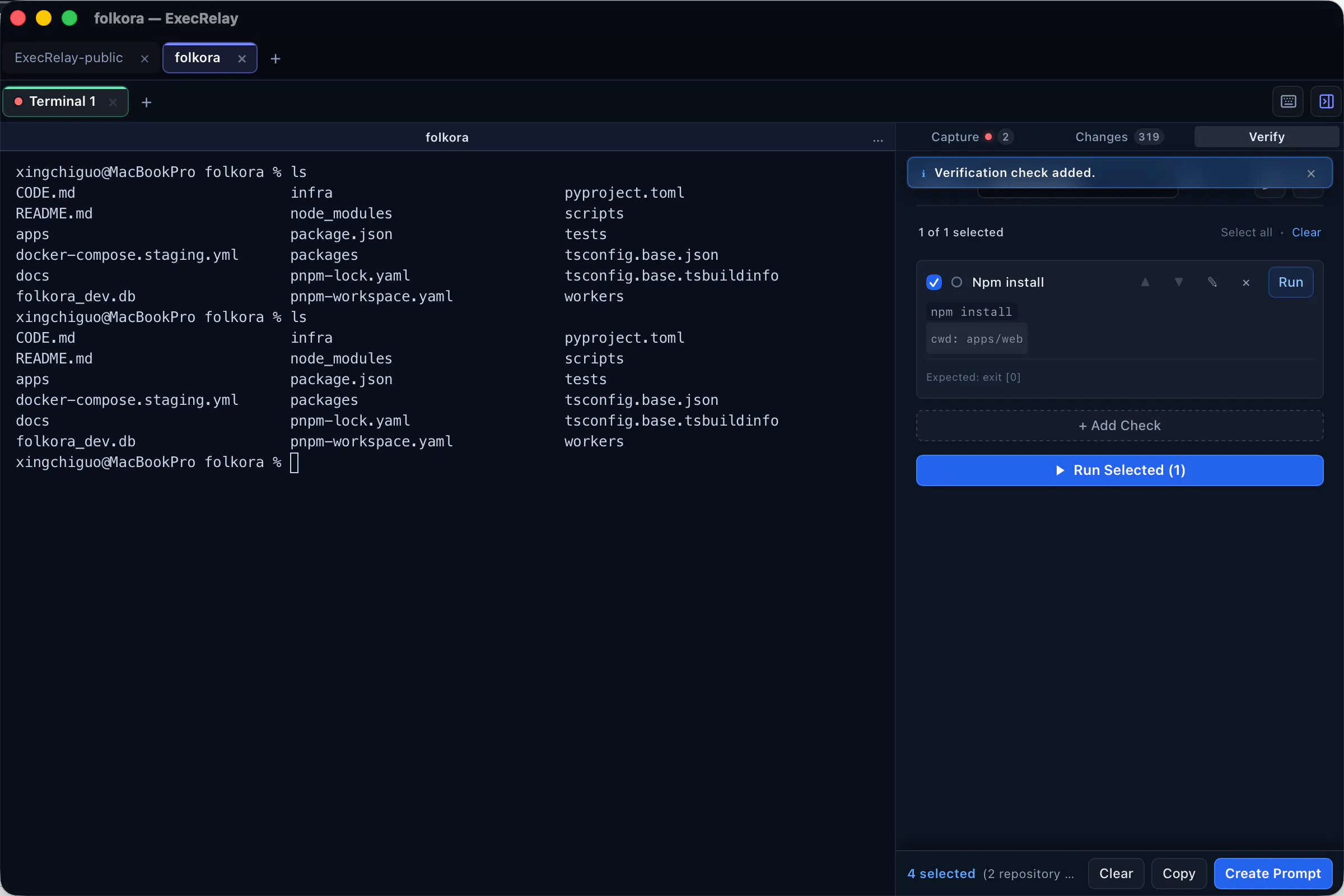Clear the selected checks link
Image resolution: width=1344 pixels, height=896 pixels.
[1306, 232]
